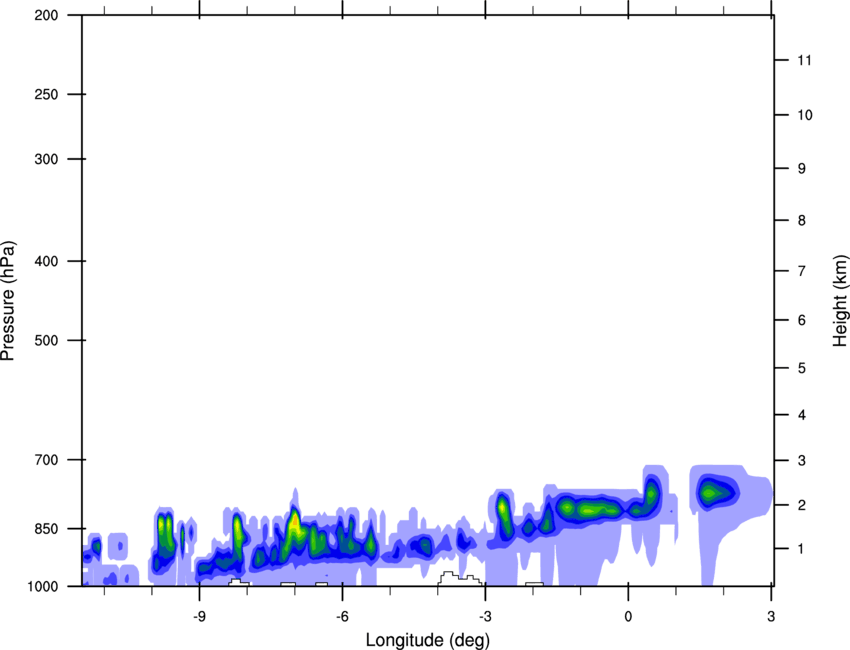Click the terrain outline near longitude -3.5
Viewport: 850px width, 650px height.
click(459, 578)
